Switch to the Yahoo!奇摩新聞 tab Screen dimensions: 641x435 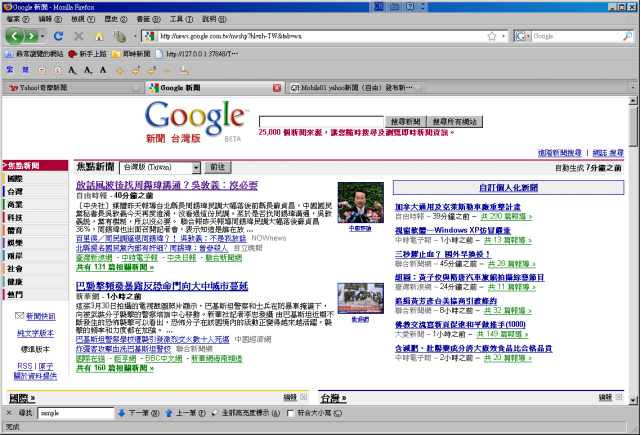pos(74,88)
